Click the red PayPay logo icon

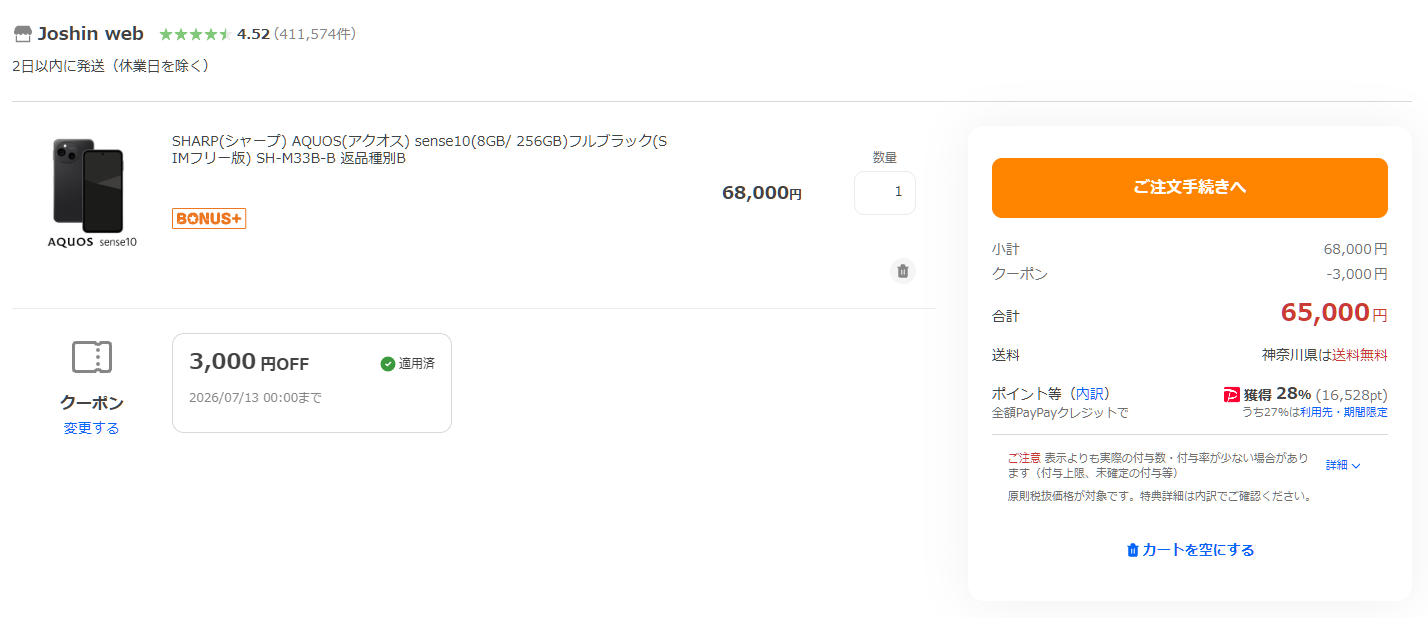(1232, 394)
